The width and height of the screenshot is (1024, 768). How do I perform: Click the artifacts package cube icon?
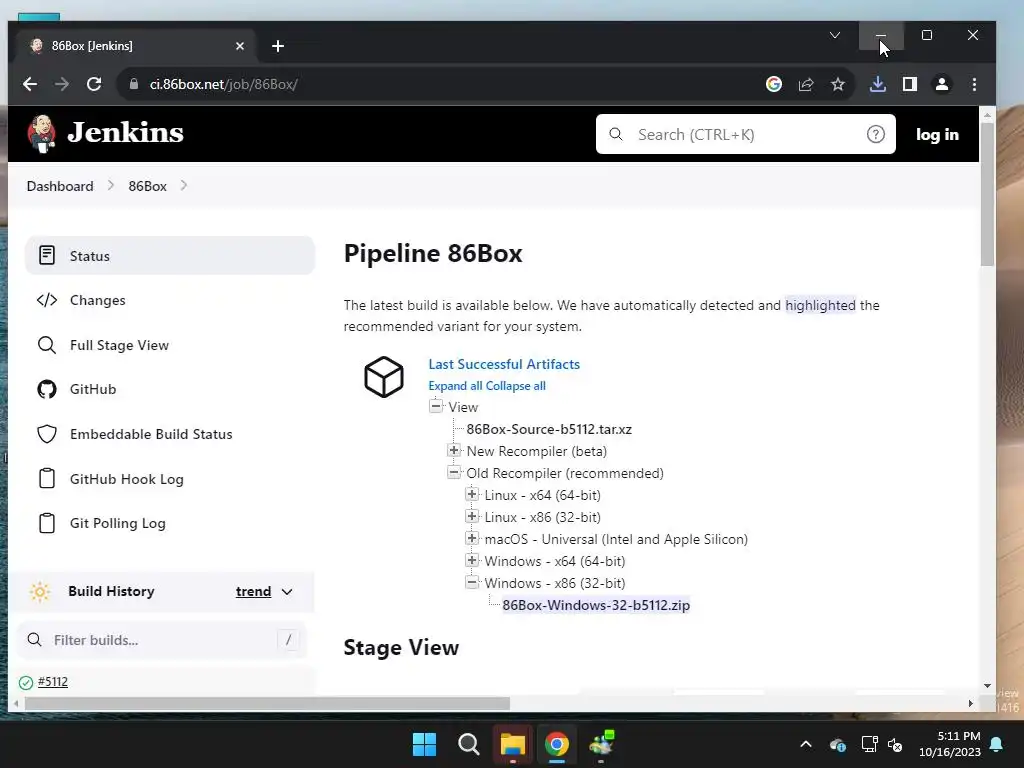[x=384, y=377]
